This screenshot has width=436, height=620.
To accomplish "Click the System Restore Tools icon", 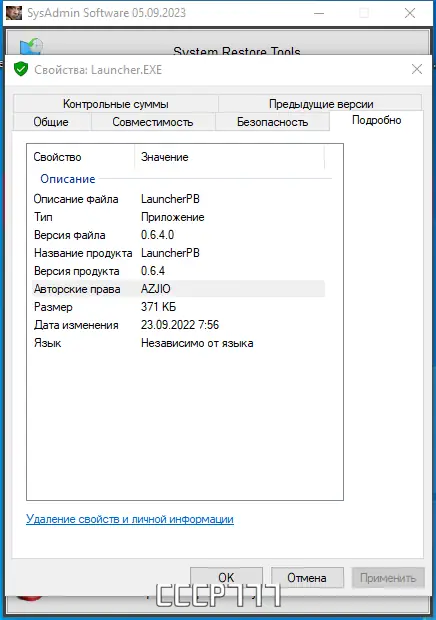I will coord(31,46).
